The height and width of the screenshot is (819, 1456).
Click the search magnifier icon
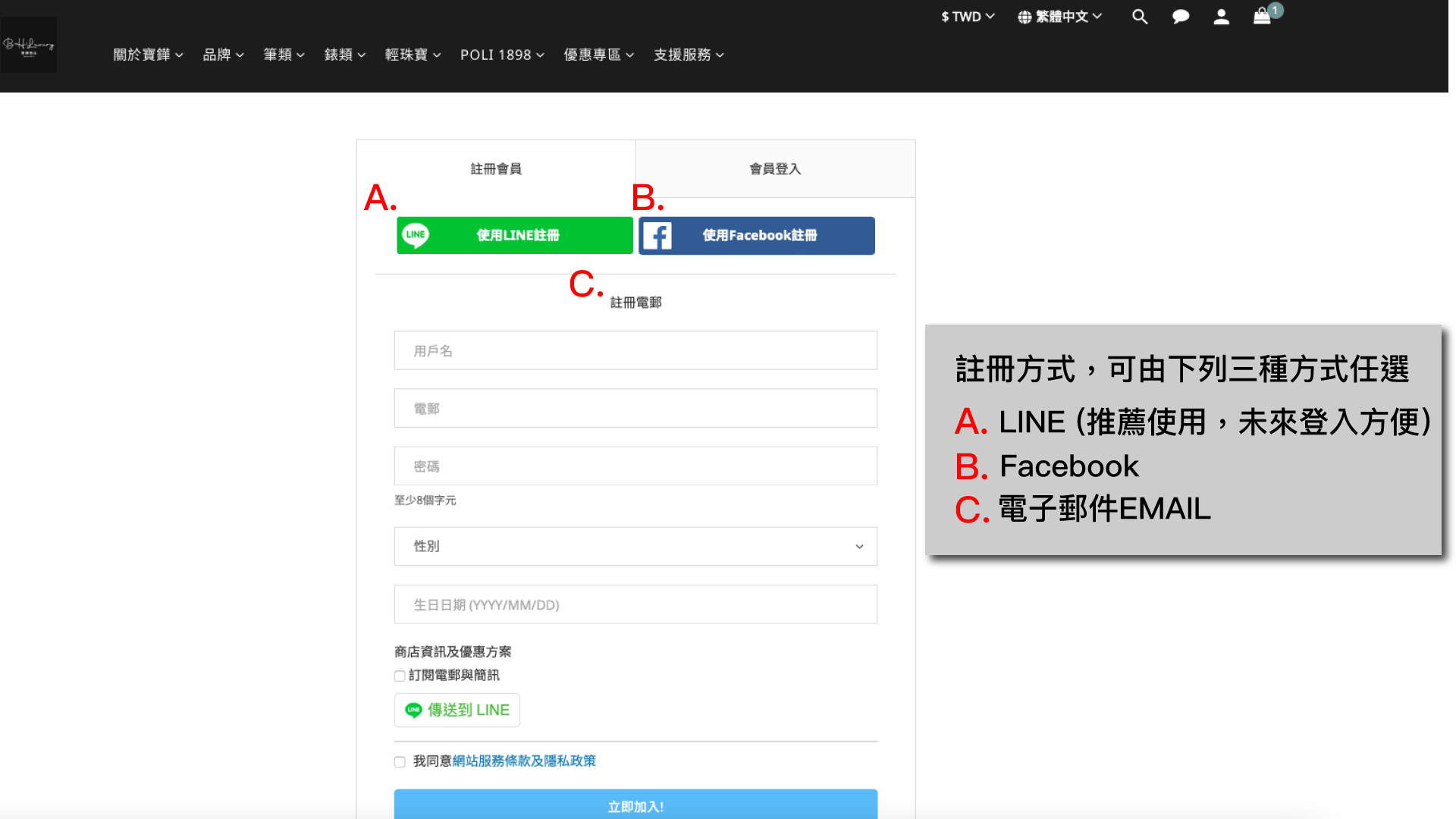[1139, 17]
